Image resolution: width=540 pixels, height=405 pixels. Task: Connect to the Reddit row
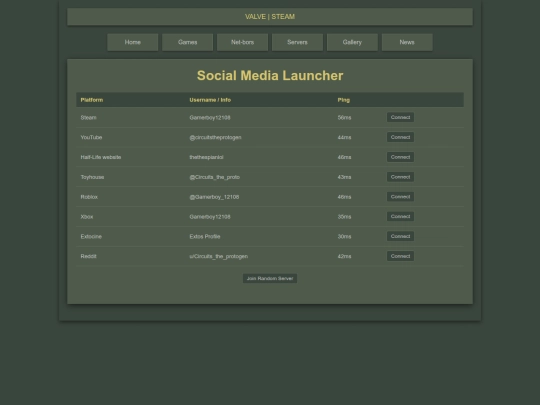401,256
